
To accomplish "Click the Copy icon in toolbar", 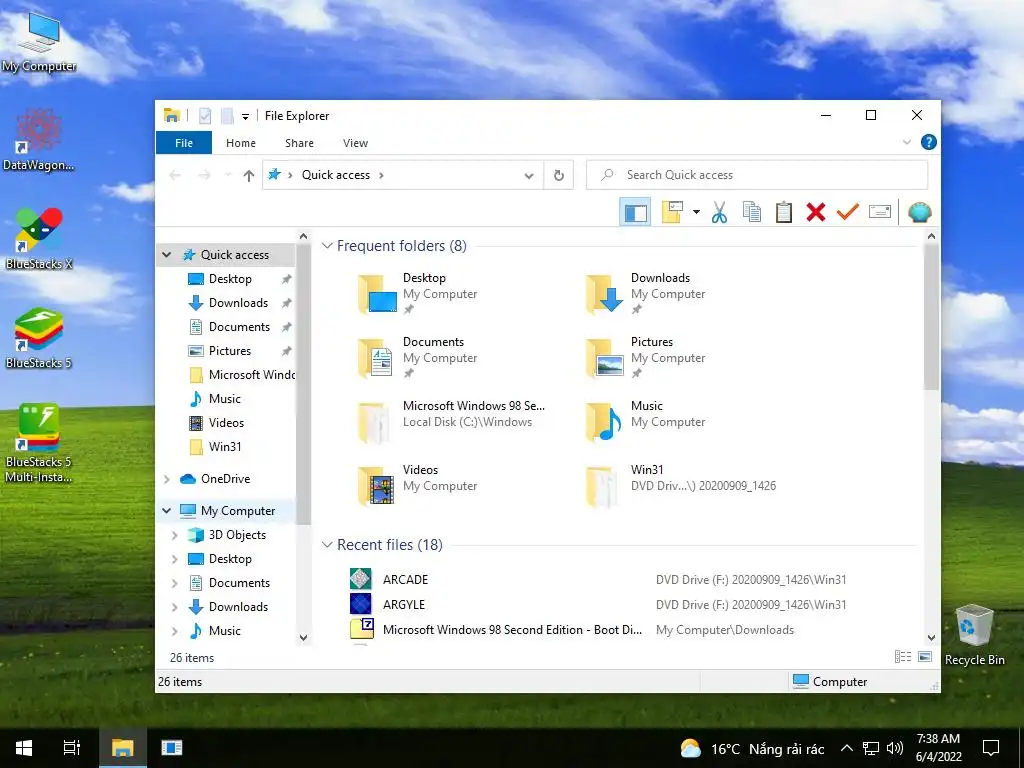I will tap(752, 212).
